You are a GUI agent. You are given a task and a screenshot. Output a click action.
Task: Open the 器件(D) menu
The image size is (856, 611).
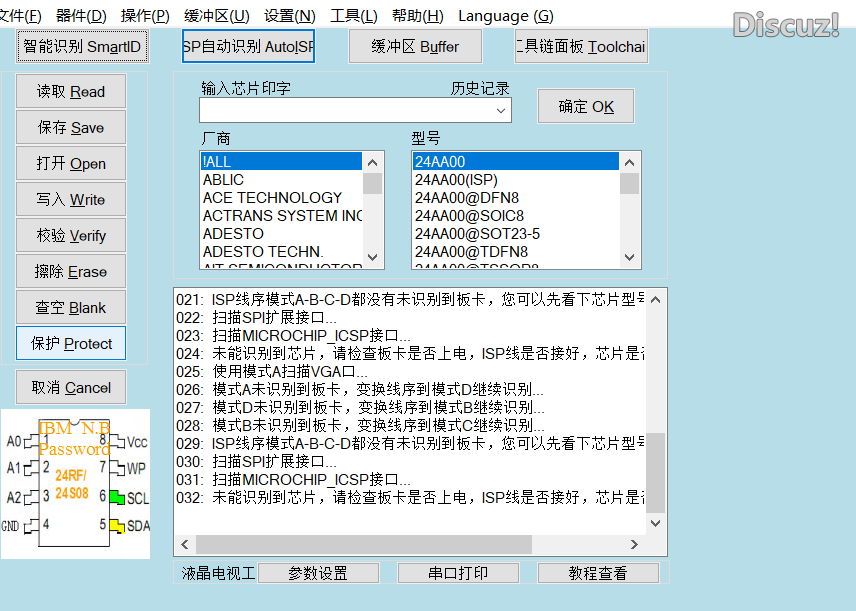81,16
